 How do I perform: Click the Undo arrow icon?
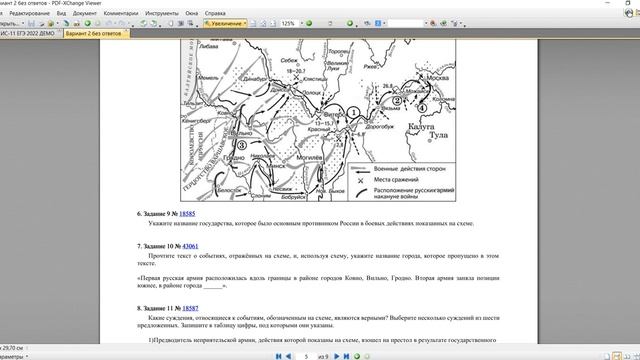[x=109, y=24]
